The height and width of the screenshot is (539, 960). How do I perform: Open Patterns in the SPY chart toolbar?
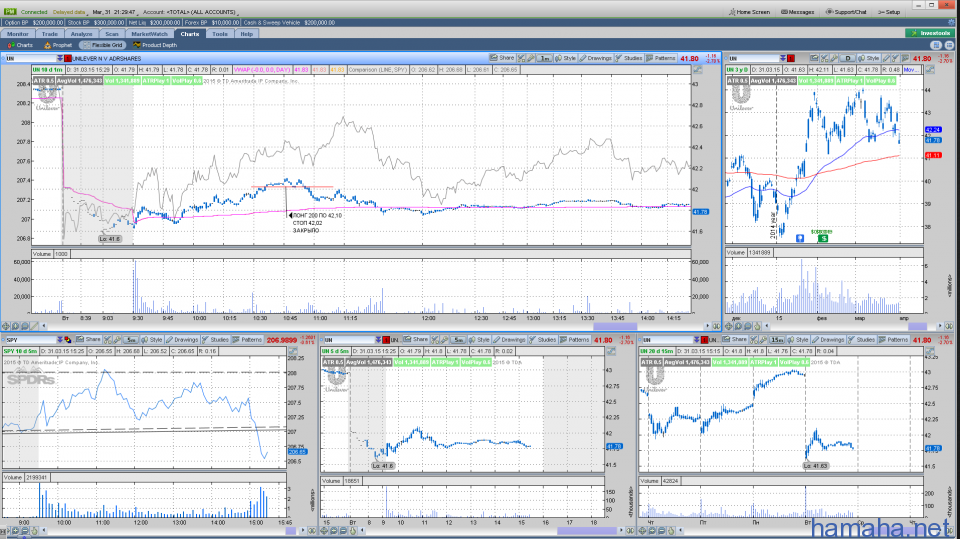tap(247, 339)
